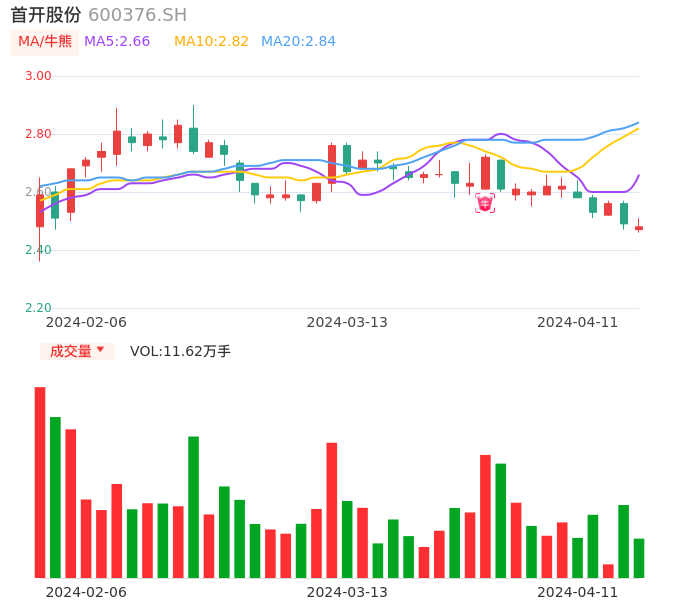Select the MA/牛熊 indicator button
The image size is (686, 606).
click(45, 42)
